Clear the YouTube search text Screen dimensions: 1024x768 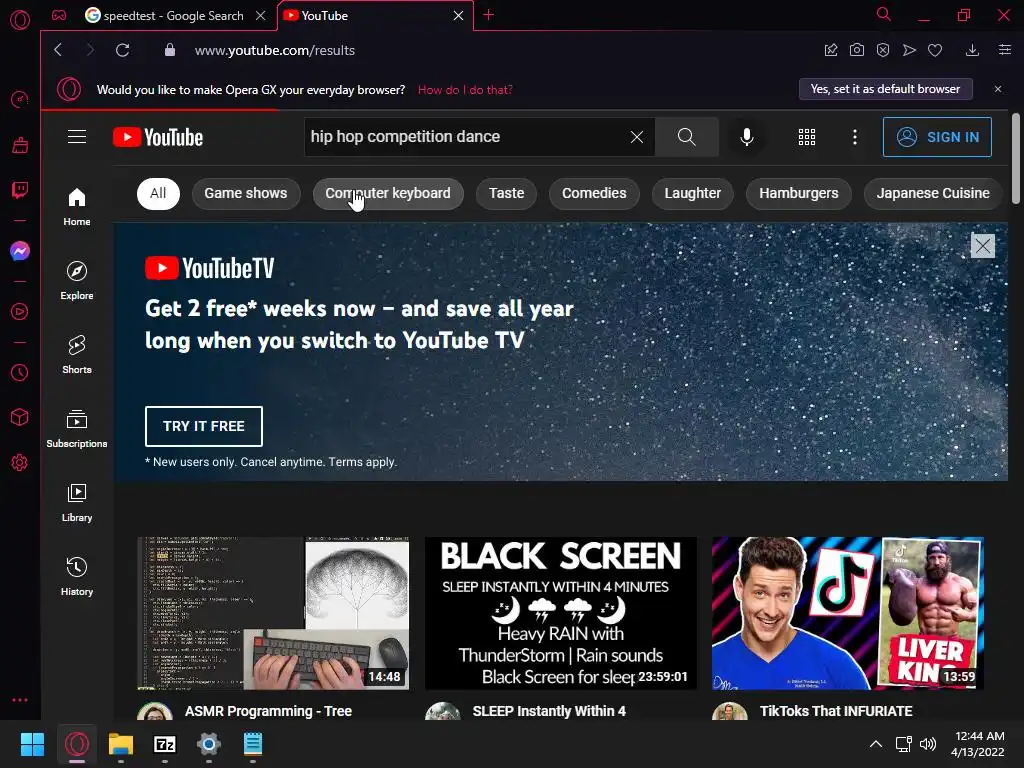coord(637,136)
